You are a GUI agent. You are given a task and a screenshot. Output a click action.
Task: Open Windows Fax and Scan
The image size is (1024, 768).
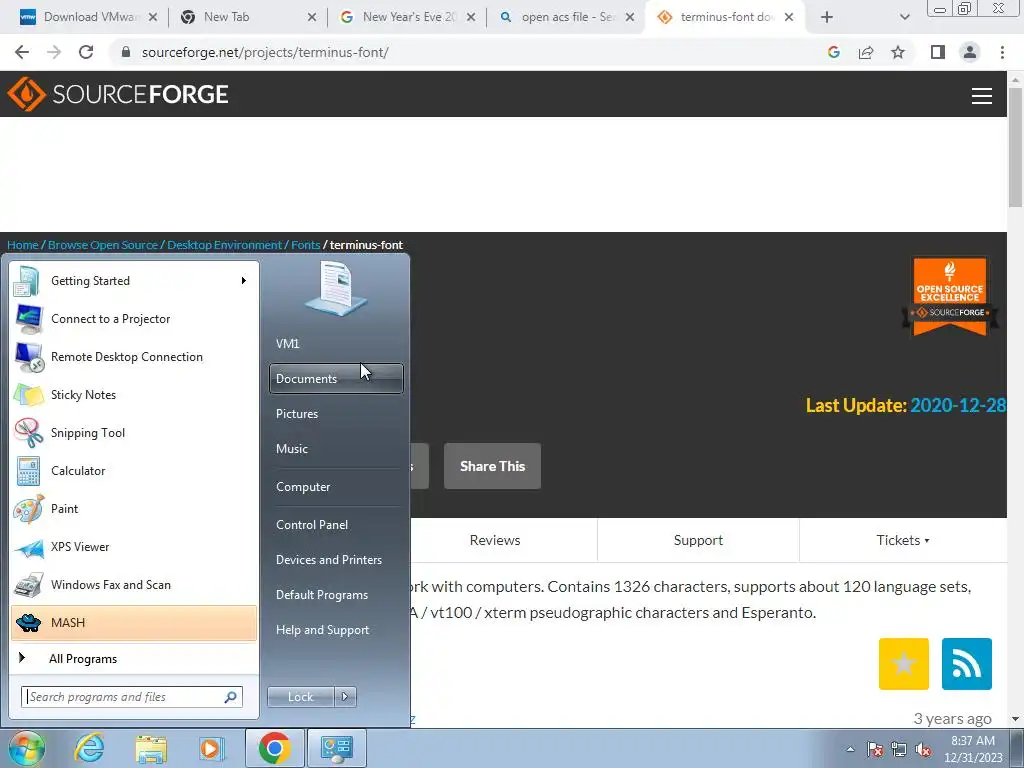click(134, 584)
